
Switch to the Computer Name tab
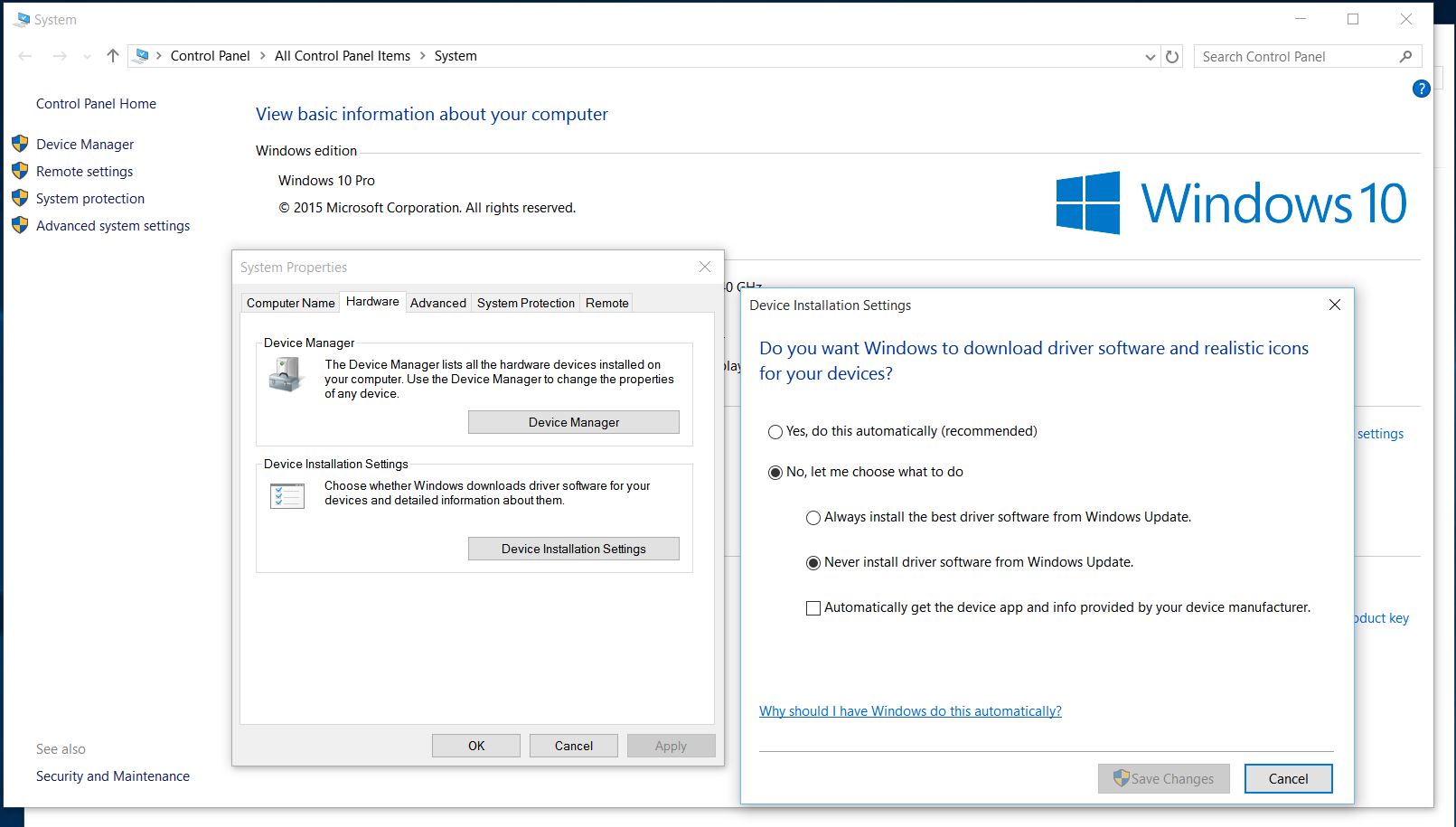coord(290,303)
